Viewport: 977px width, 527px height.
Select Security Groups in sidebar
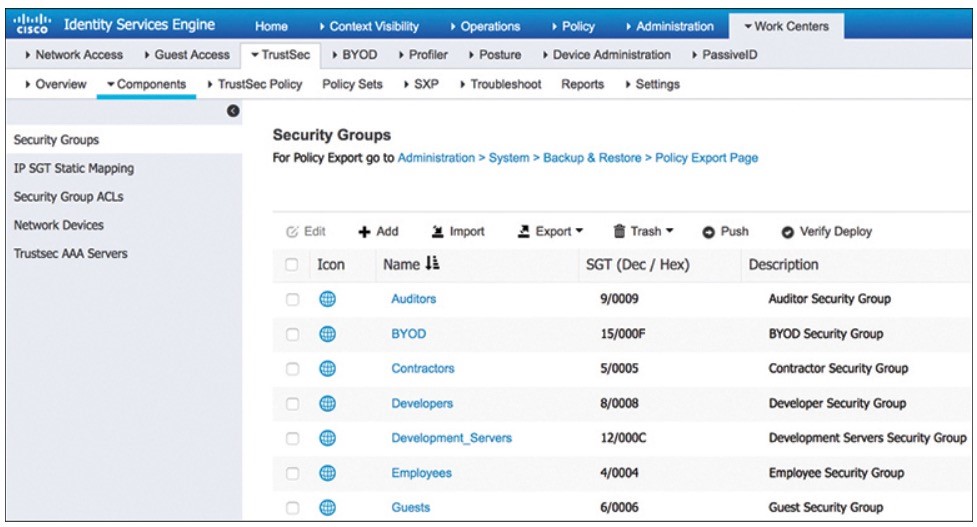pos(123,140)
